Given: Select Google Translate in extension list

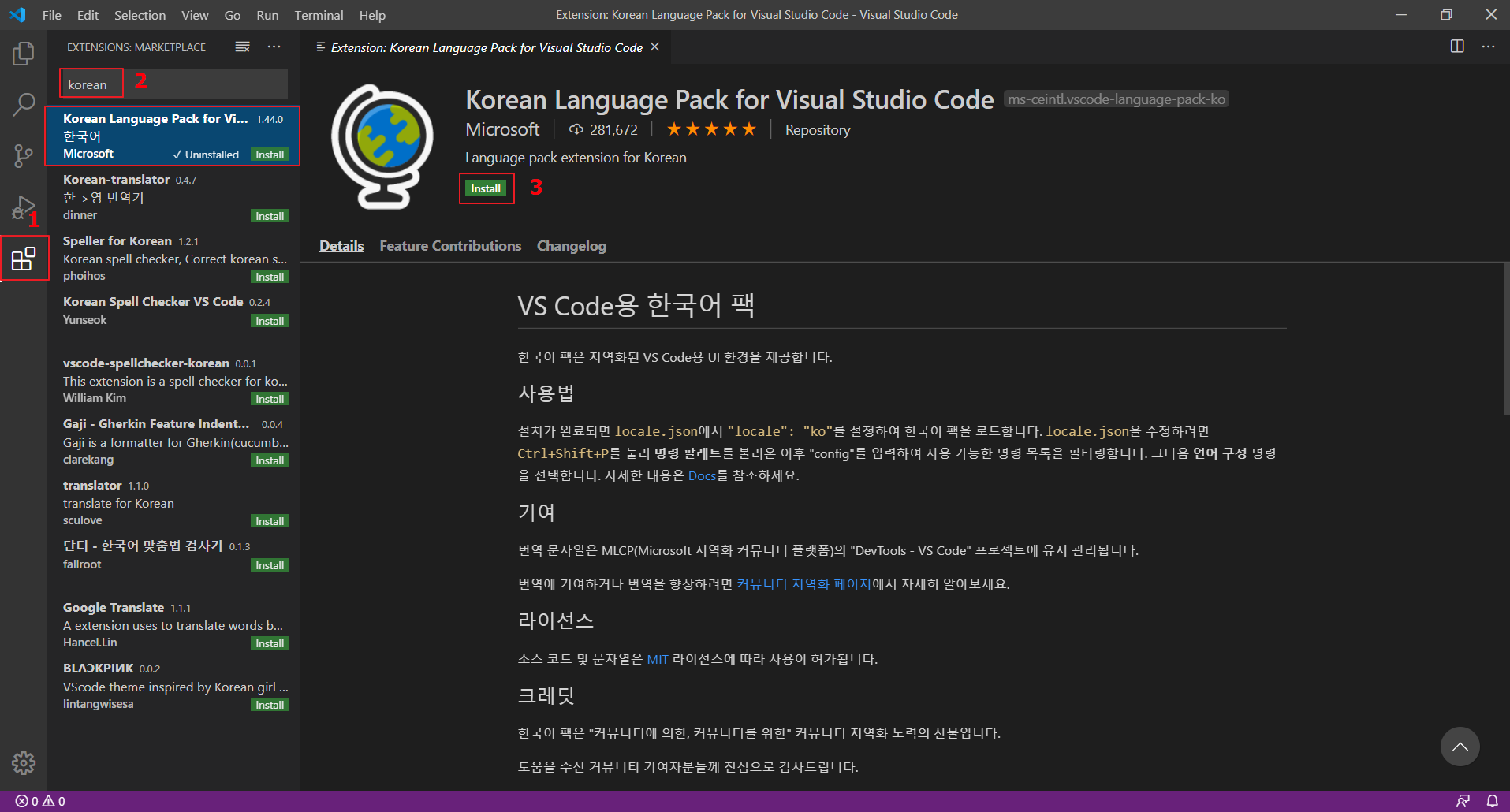Looking at the screenshot, I should coord(173,625).
